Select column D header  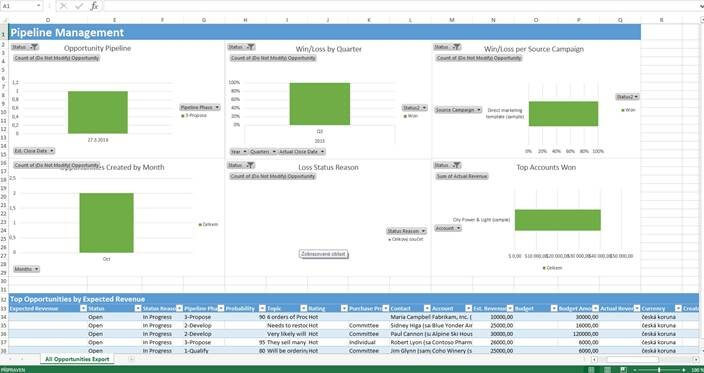(48, 20)
